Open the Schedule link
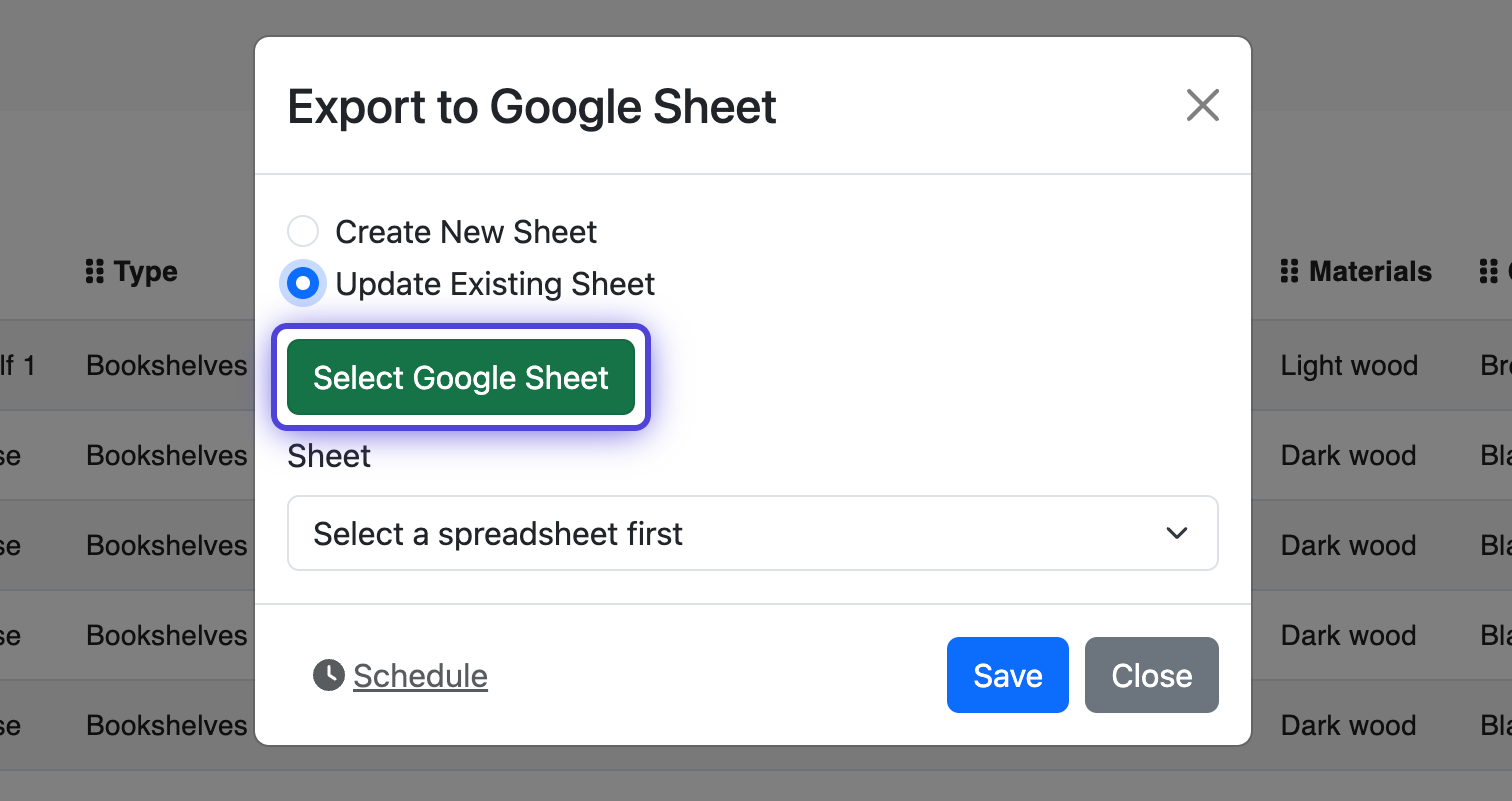 [x=420, y=676]
